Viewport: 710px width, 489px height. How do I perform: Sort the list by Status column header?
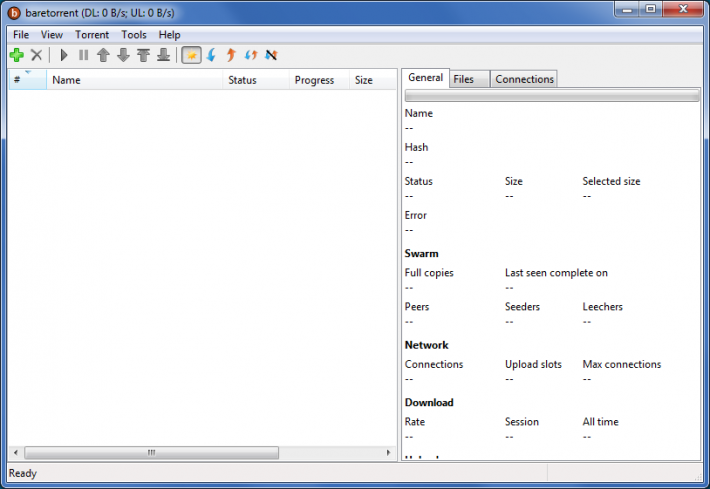click(x=256, y=80)
